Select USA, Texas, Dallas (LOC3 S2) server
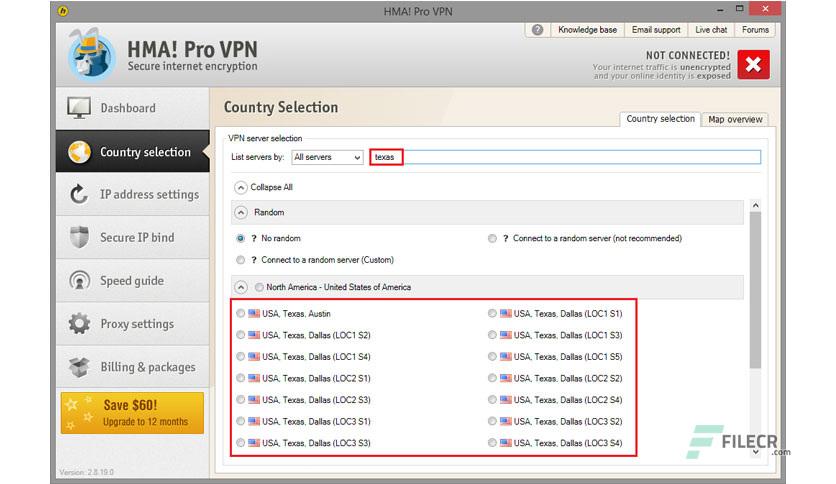The height and width of the screenshot is (484, 836). point(492,421)
